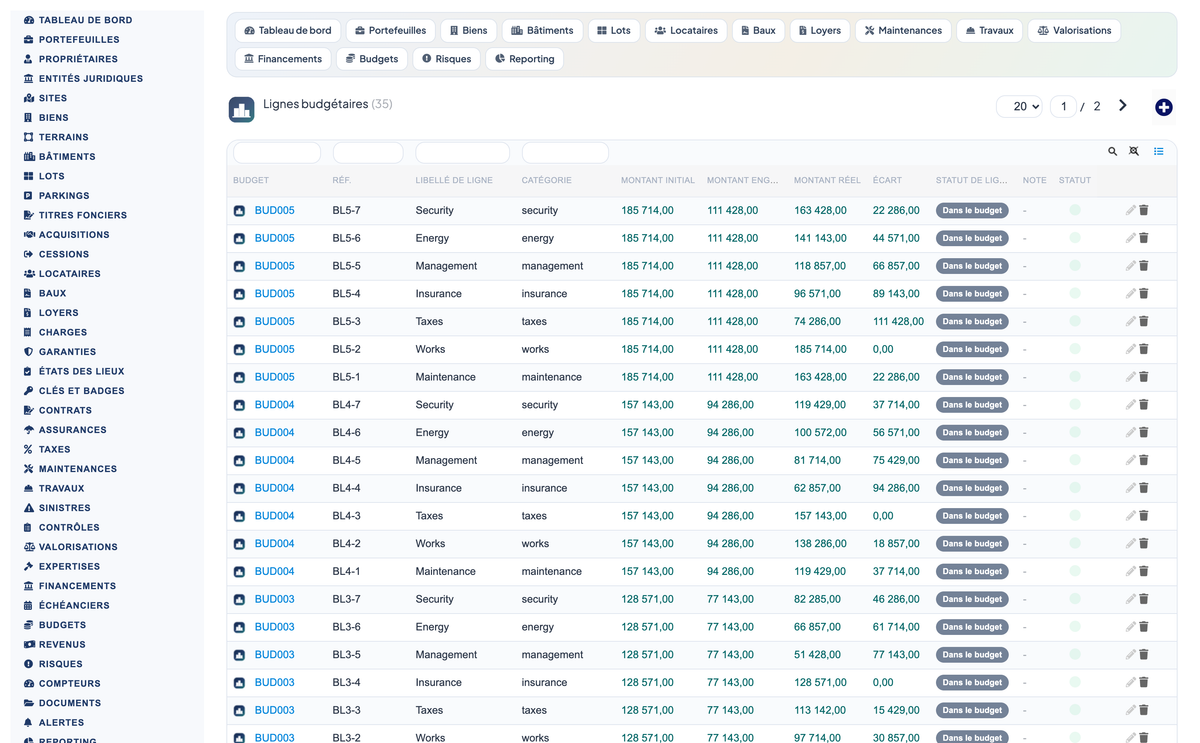
Task: Open the BUD003 link in row BL3-5
Action: 274,655
